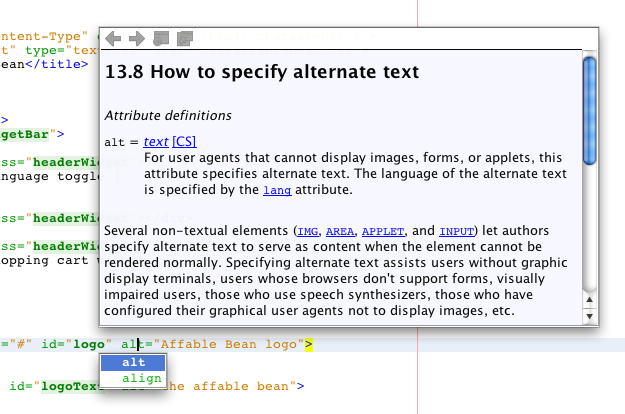Click the '13.8 How to specify alternate text' heading
The image size is (625, 414).
coord(261,73)
